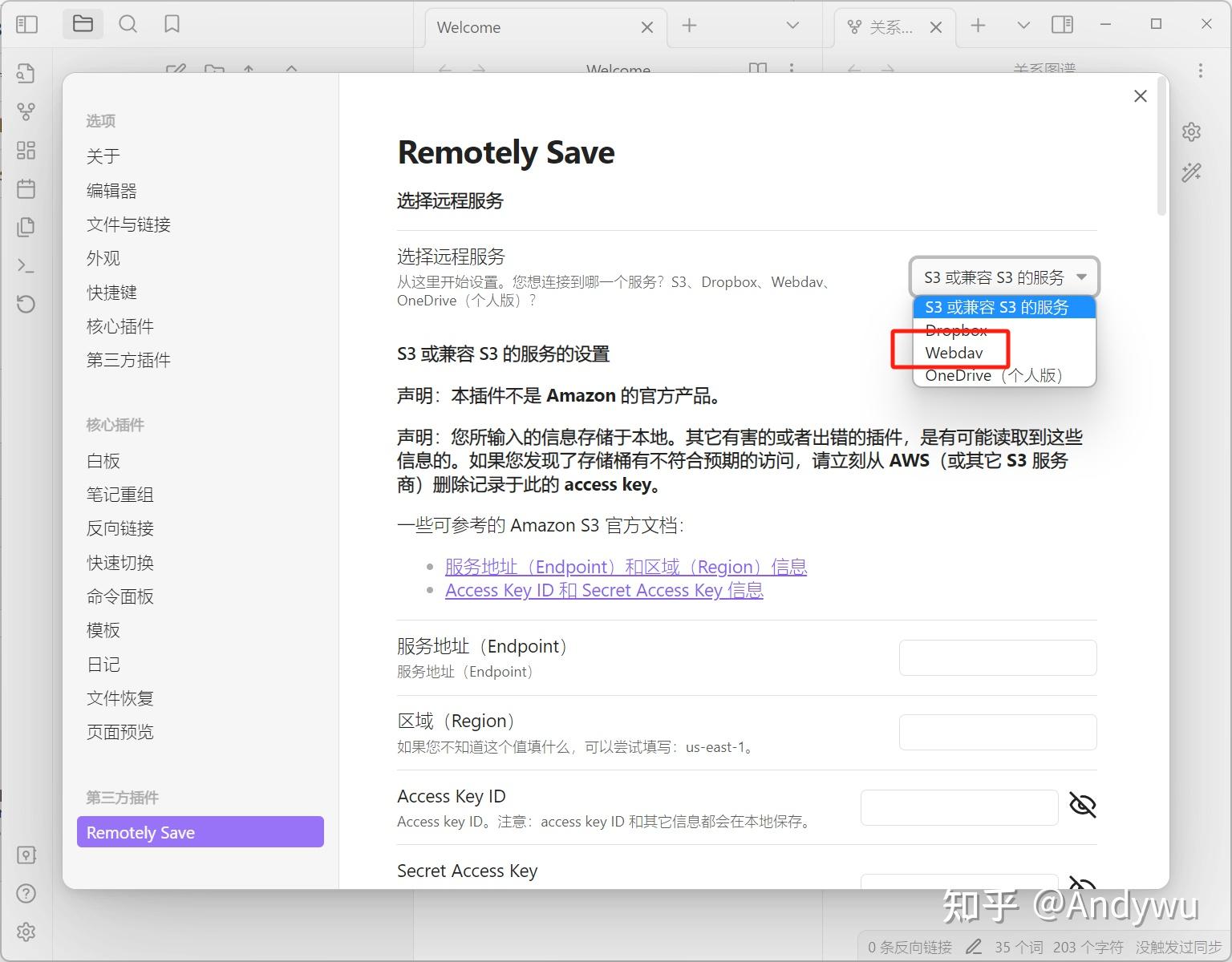The height and width of the screenshot is (962, 1232).
Task: Open search from the top toolbar
Action: [x=128, y=24]
